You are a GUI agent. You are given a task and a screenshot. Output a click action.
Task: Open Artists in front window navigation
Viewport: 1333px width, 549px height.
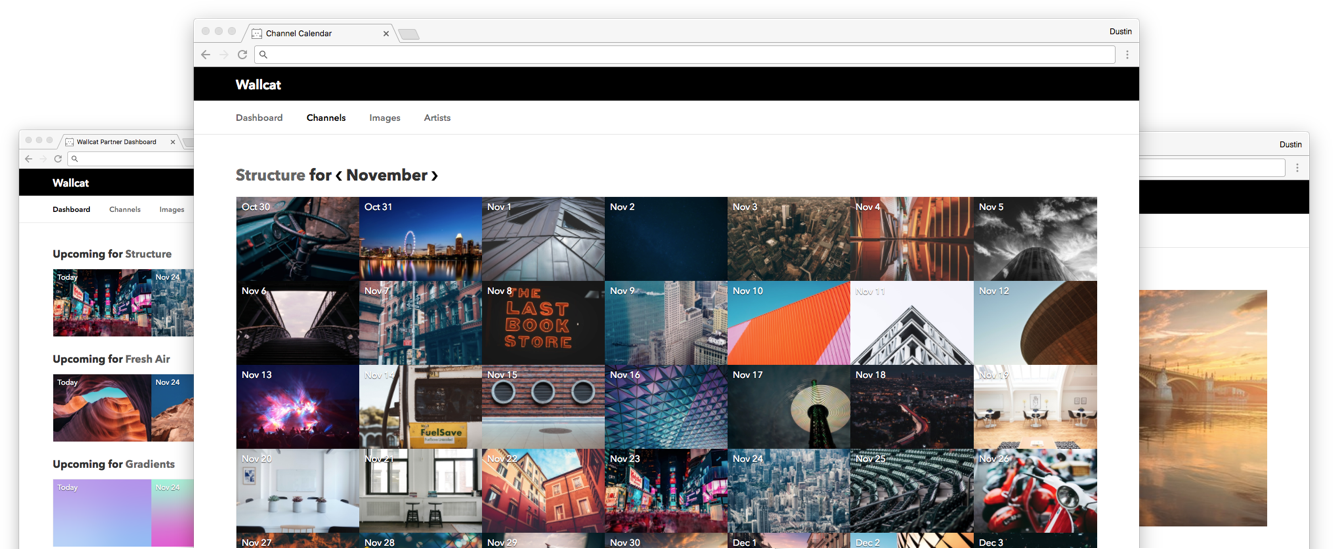pos(437,118)
